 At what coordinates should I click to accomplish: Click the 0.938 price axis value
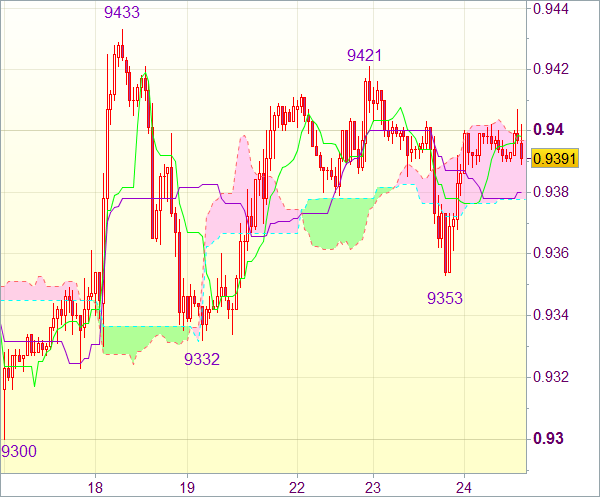pyautogui.click(x=551, y=192)
